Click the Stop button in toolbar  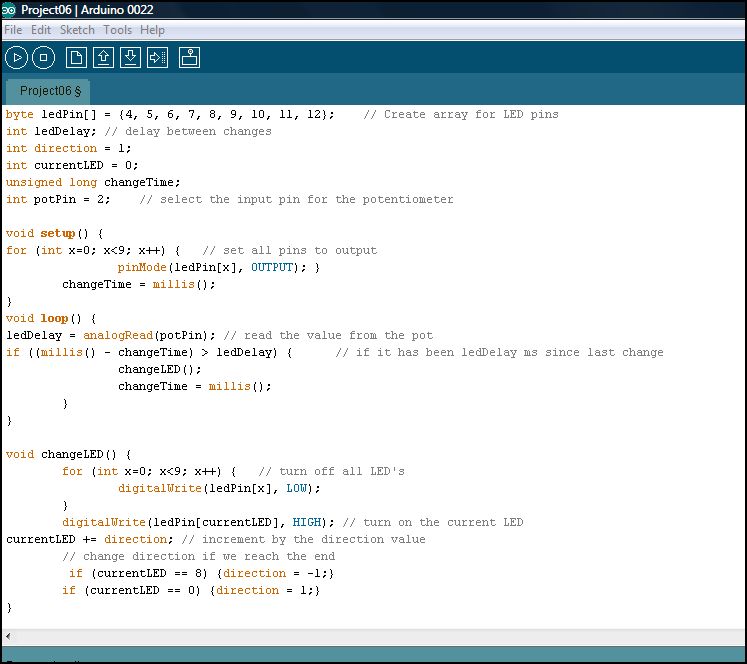43,58
